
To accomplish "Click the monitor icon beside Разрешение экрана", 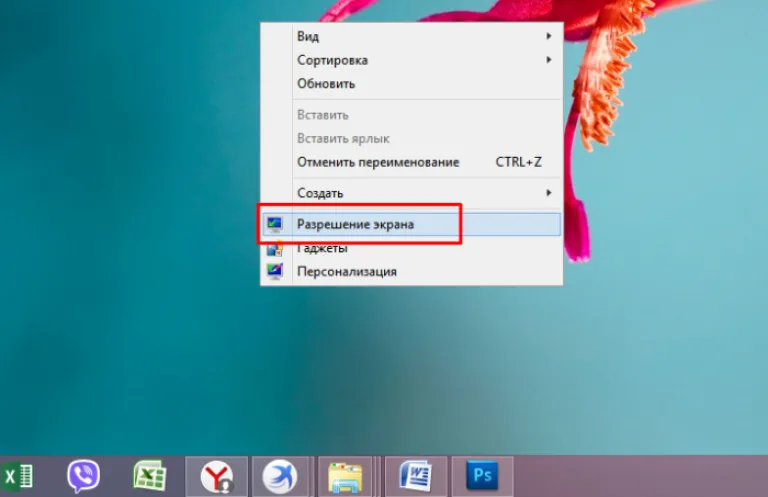I will (x=275, y=224).
